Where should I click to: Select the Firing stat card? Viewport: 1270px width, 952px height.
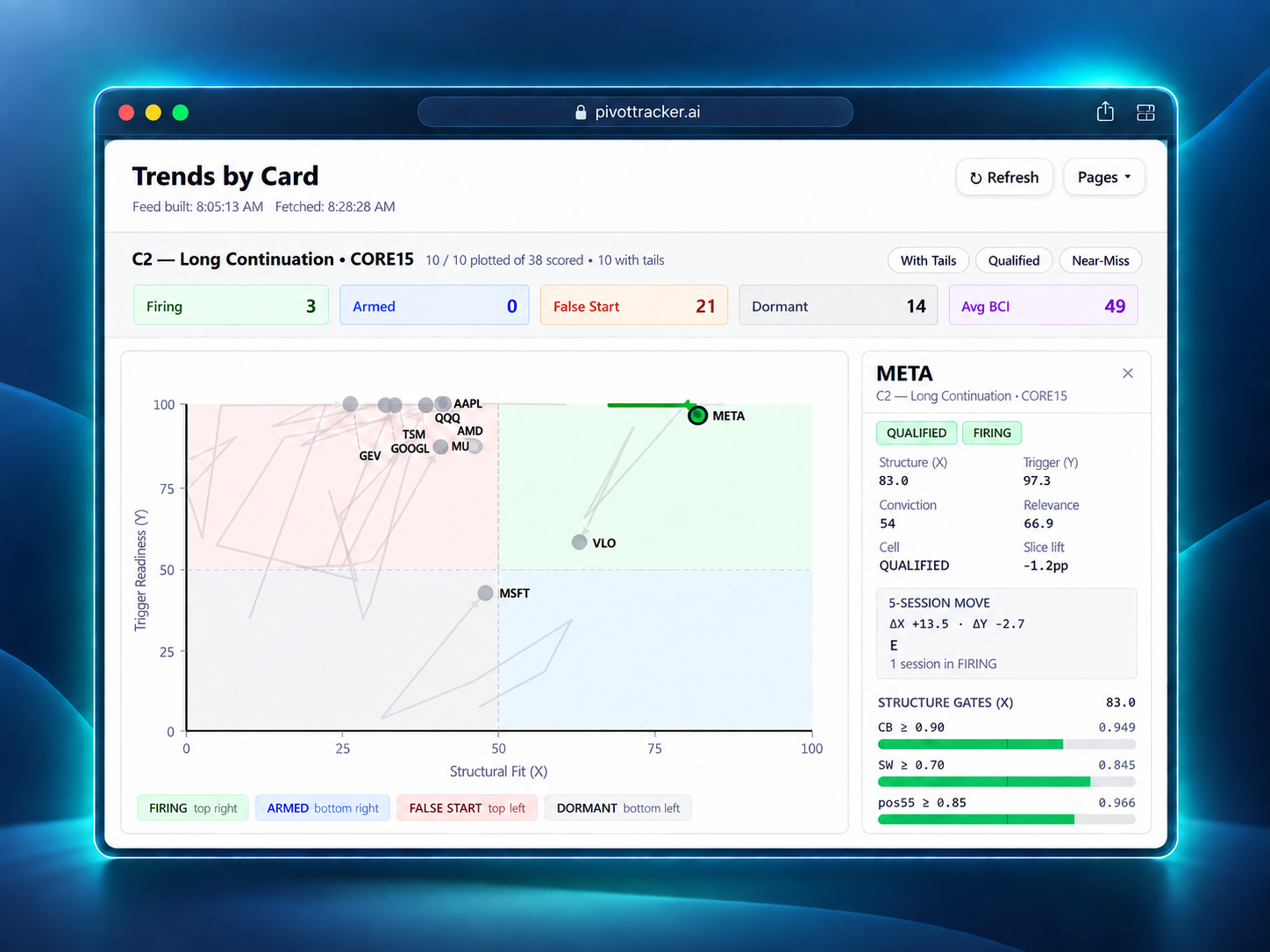click(x=231, y=306)
